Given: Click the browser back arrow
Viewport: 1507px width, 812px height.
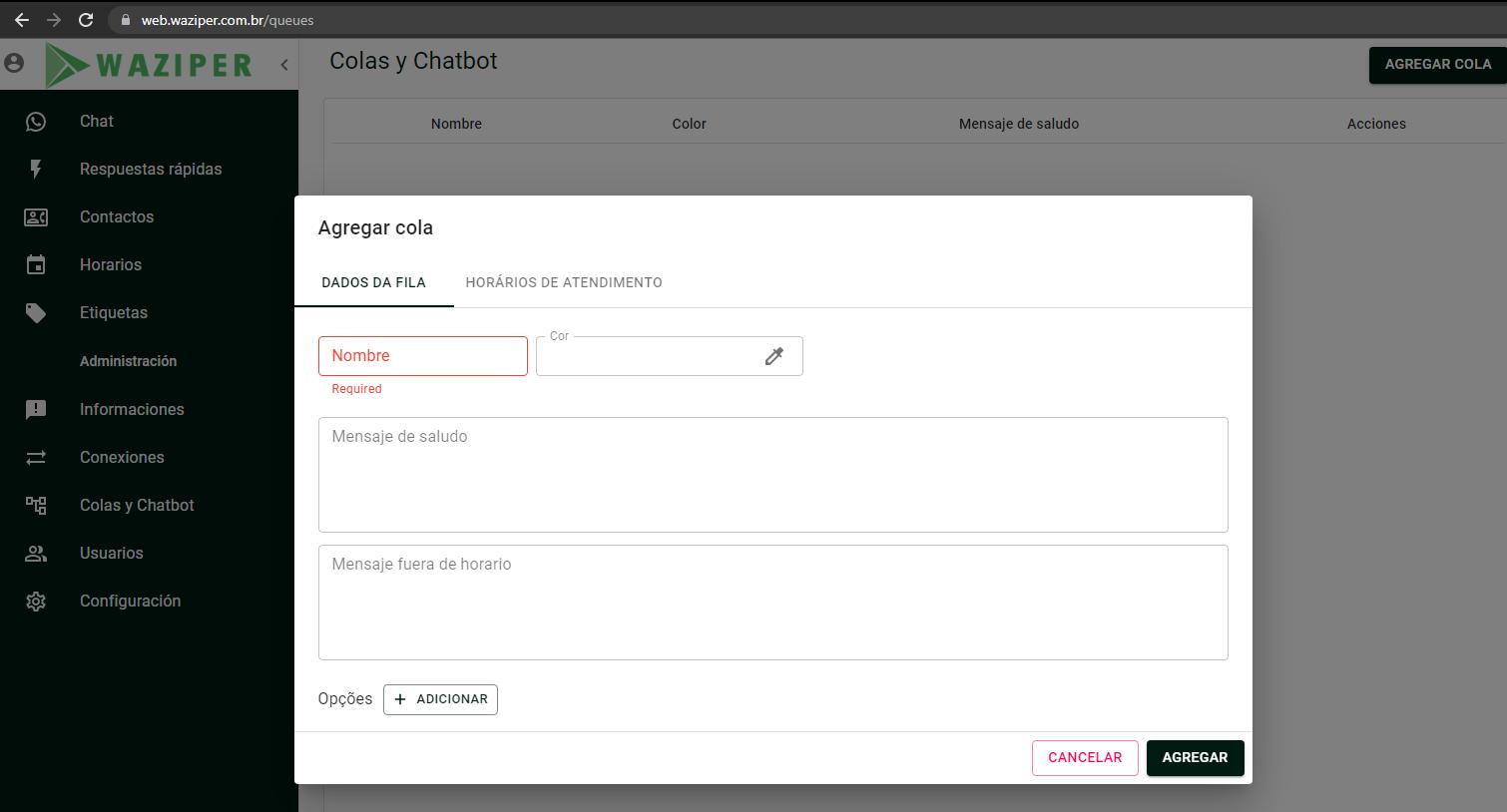Looking at the screenshot, I should tap(22, 20).
